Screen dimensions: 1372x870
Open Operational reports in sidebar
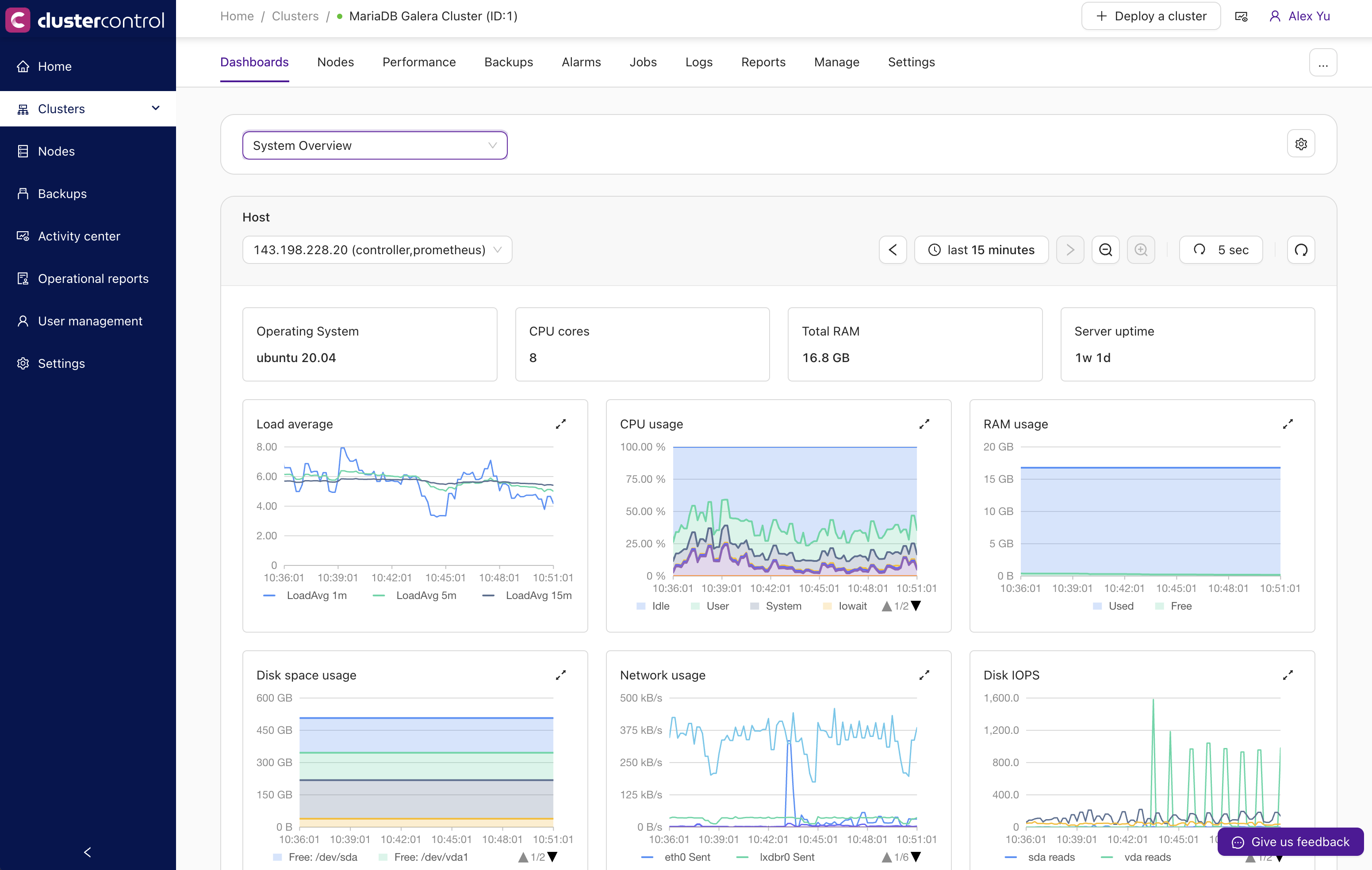[88, 279]
